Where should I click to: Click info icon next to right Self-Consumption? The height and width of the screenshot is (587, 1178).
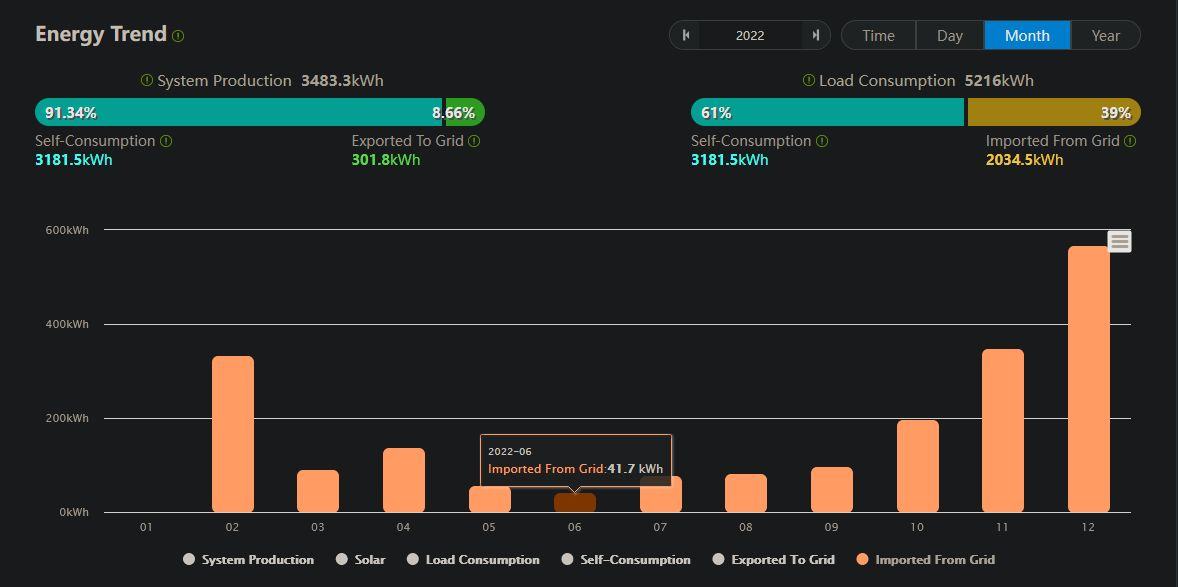tap(822, 141)
